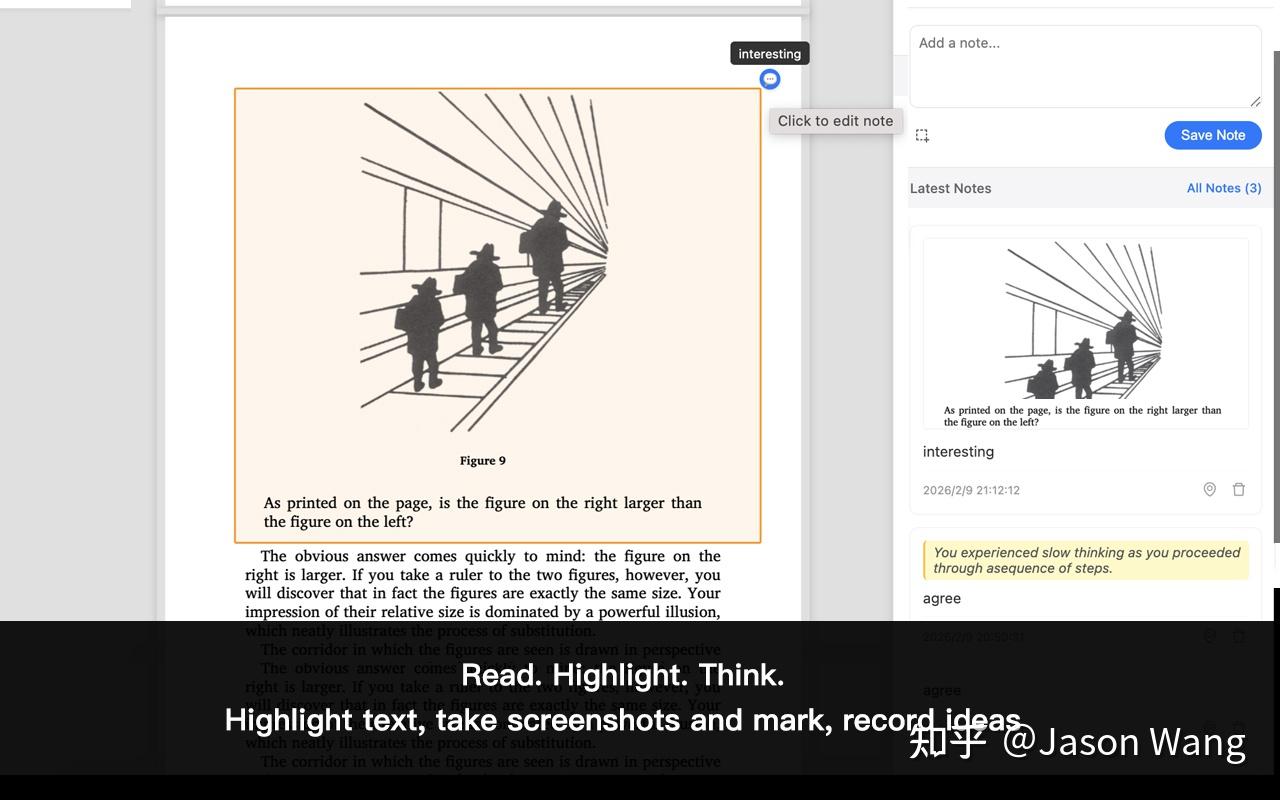
Task: Click the timestamp 2026/2/9 21:12:12
Action: coord(971,490)
